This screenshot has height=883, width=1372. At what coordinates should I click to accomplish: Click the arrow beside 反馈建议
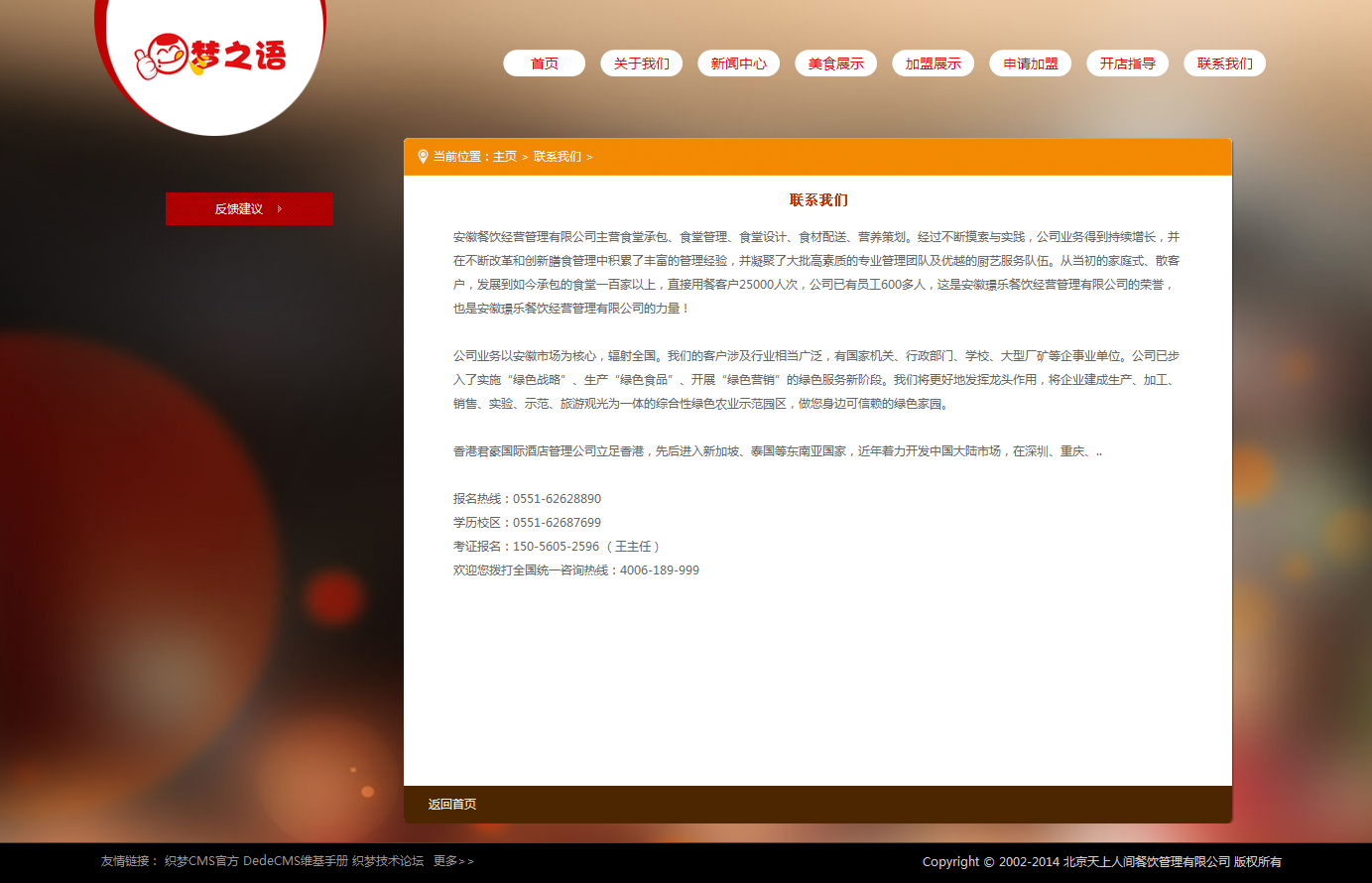click(x=280, y=209)
